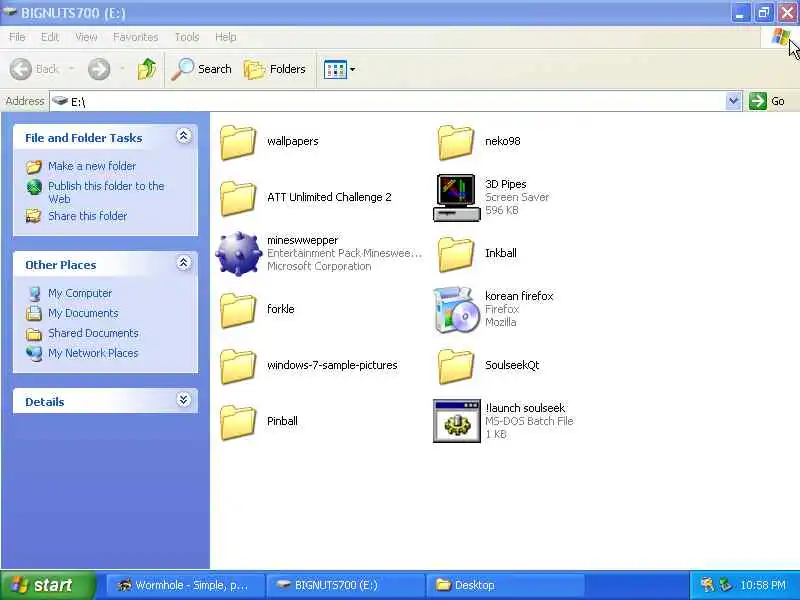Switch to Desktop taskbar window

(505, 585)
